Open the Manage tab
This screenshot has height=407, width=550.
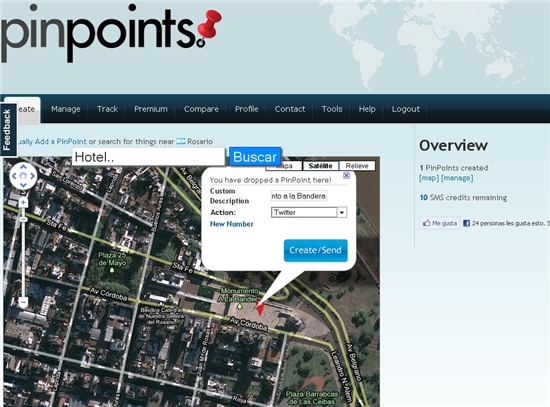tap(66, 109)
